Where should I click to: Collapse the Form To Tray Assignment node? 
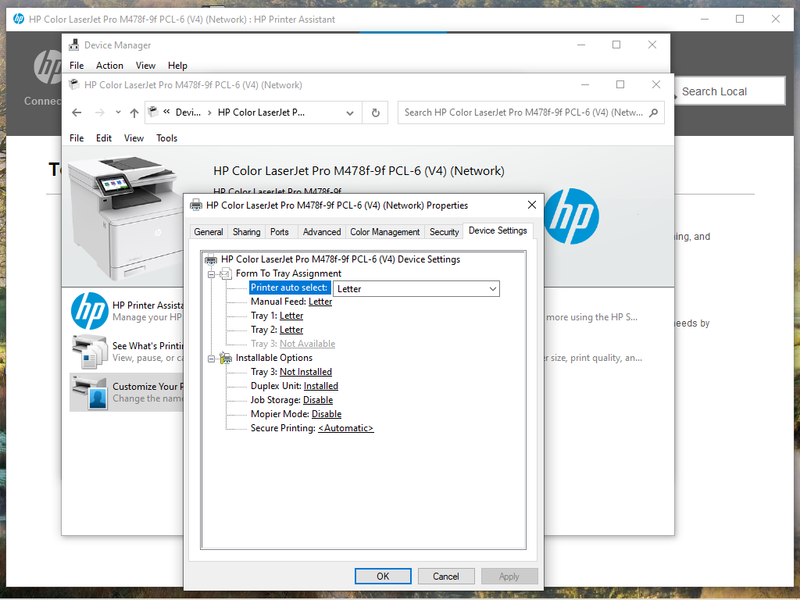[211, 274]
